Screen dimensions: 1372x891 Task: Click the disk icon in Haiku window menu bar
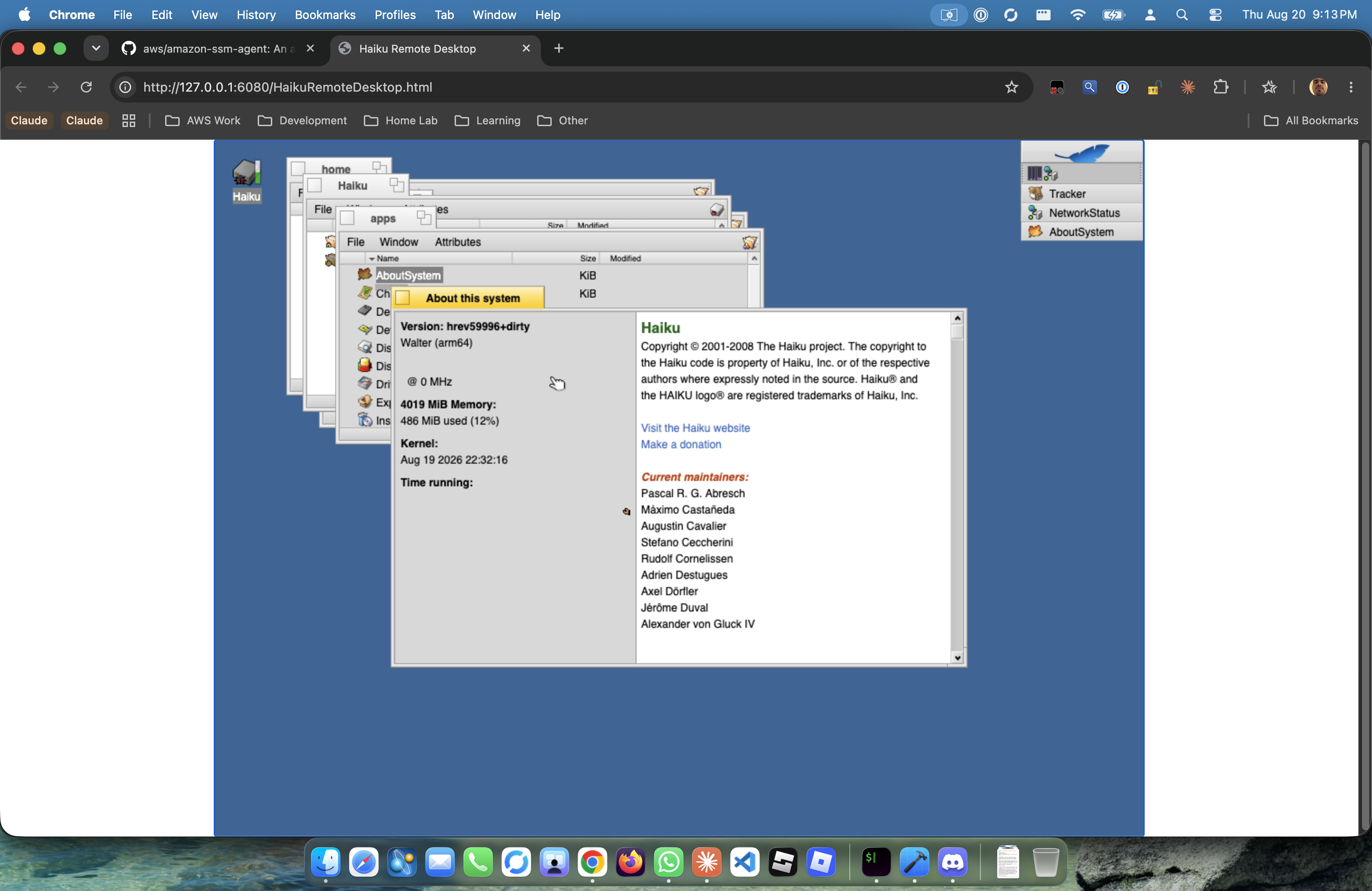coord(716,210)
